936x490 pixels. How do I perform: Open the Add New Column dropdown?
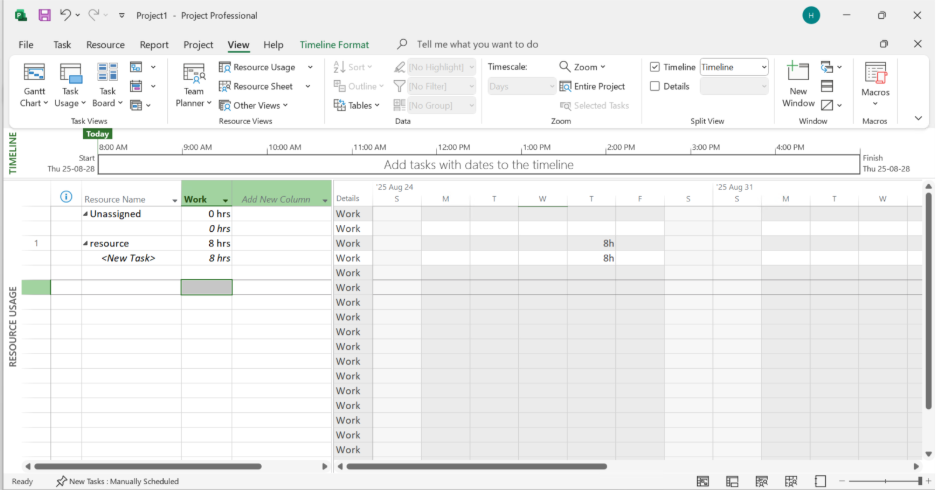click(x=325, y=201)
